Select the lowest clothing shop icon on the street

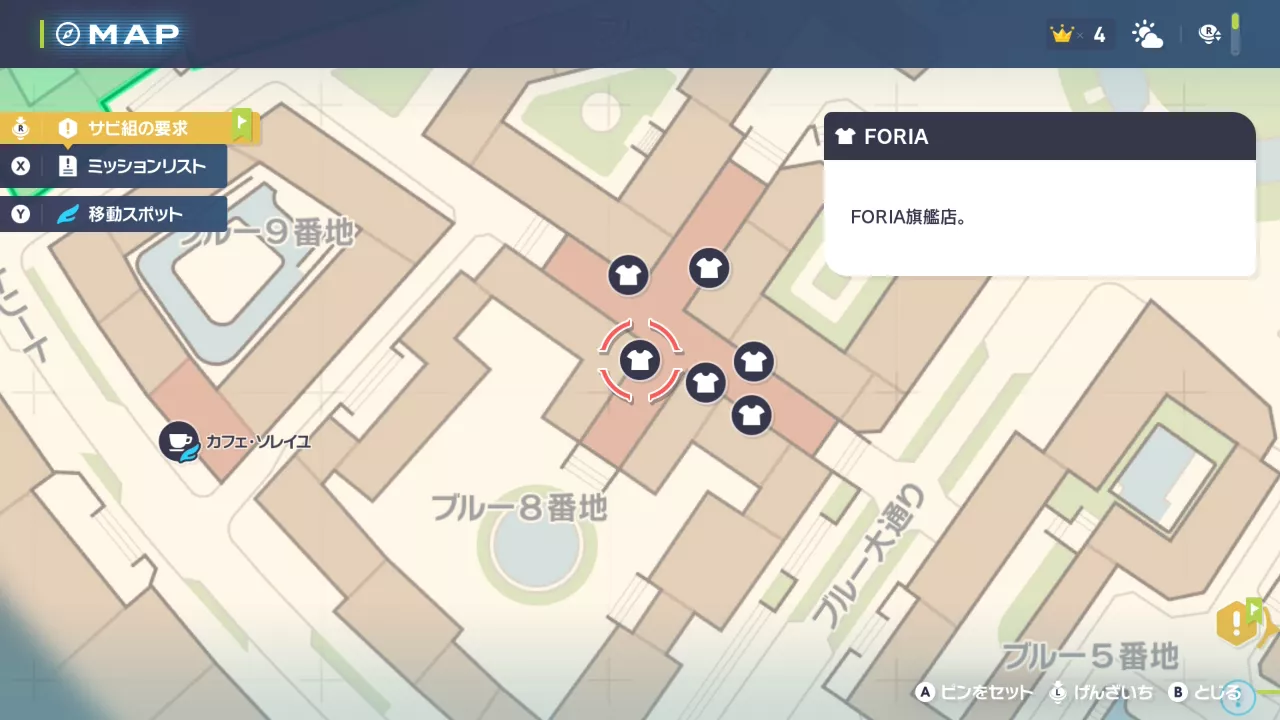coord(751,415)
